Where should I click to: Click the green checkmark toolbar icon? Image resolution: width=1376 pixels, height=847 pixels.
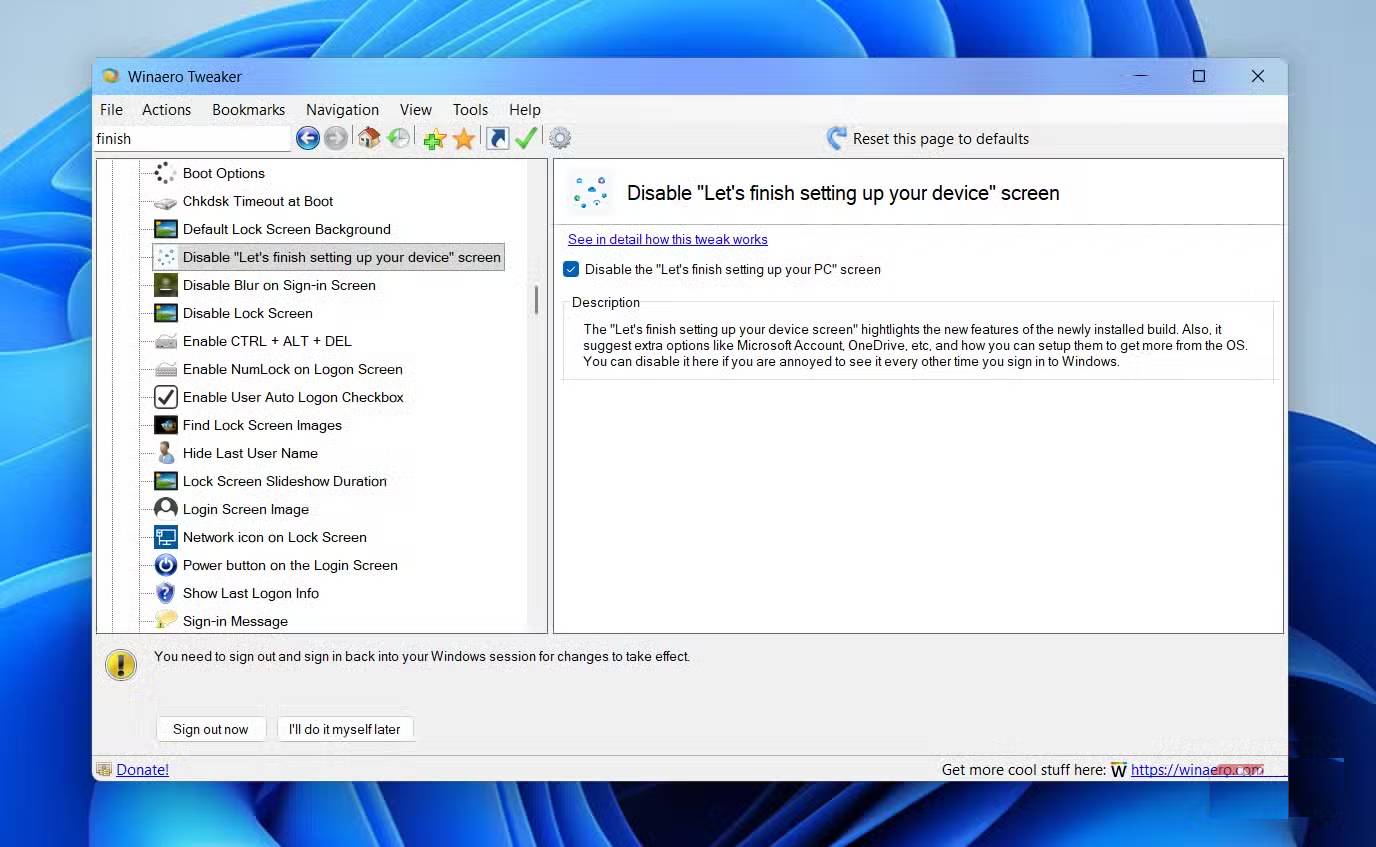pos(526,138)
